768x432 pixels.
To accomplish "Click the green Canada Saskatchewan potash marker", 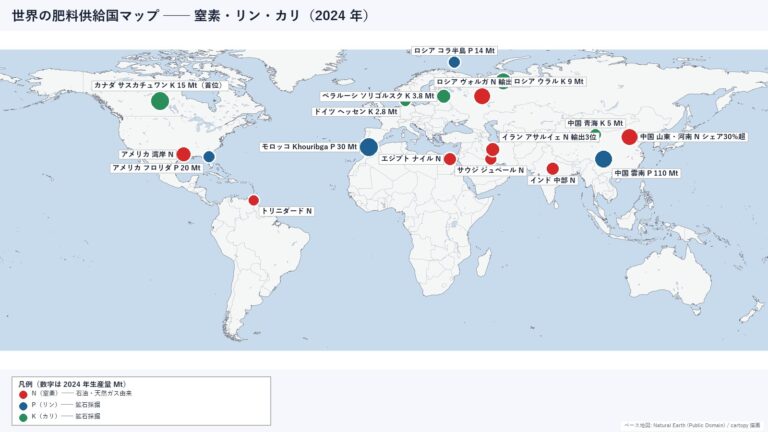I will 160,101.
